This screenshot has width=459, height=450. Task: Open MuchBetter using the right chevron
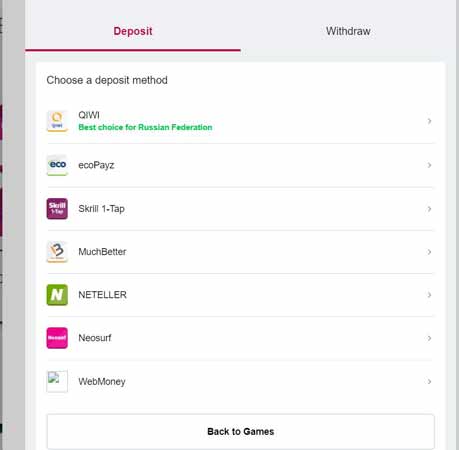[429, 252]
